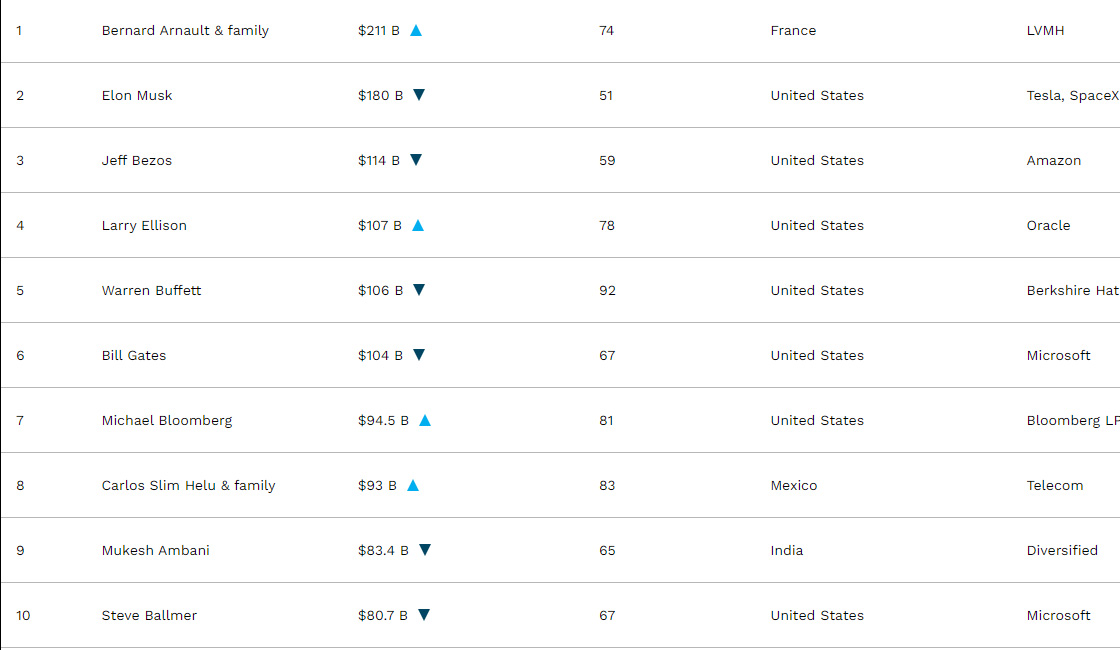Open Carlos Slim Helu & family entry
Screen dimensions: 1120x650
[188, 486]
